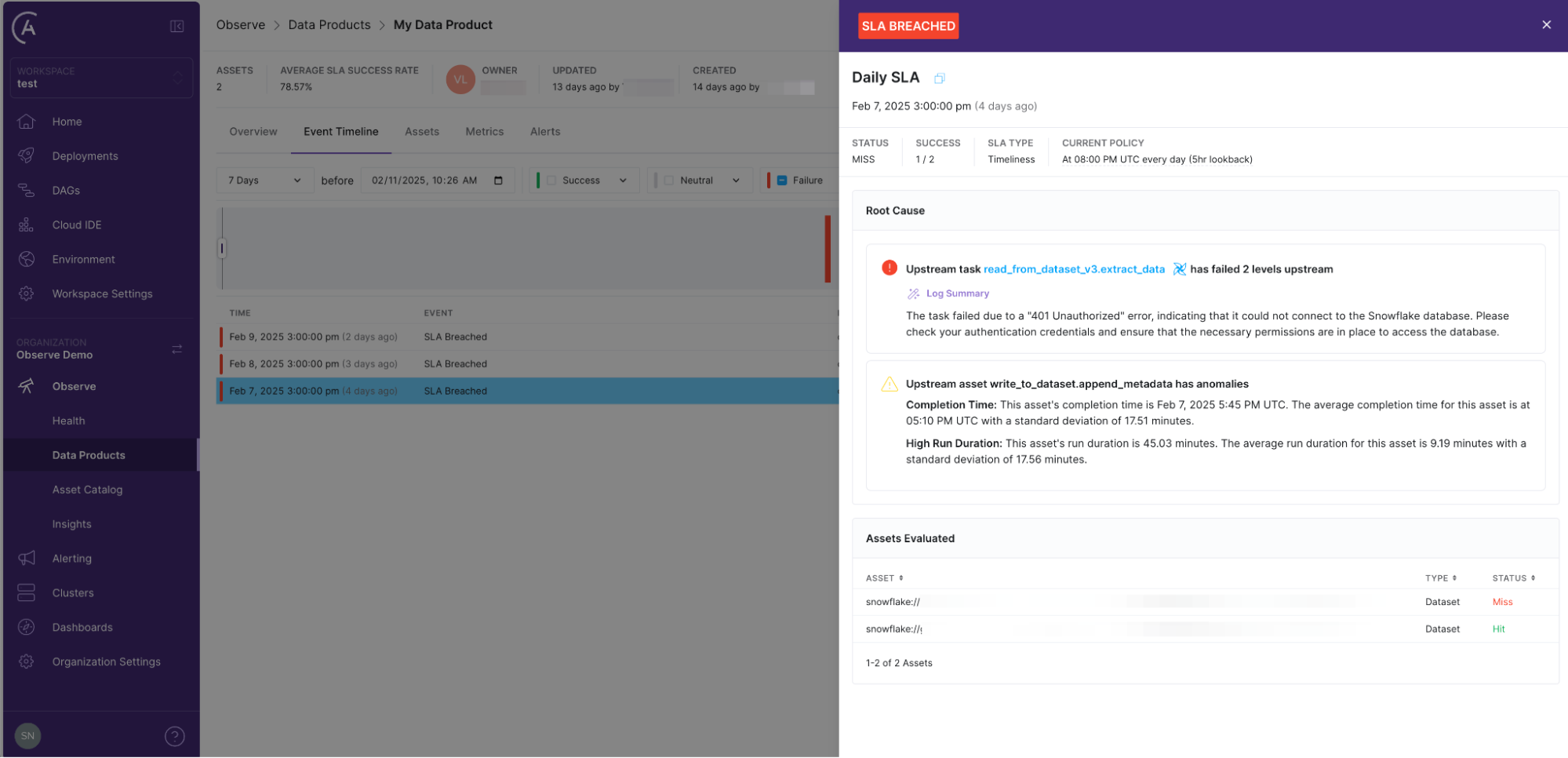1568x758 pixels.
Task: Click the Airflow pinwheel icon beside task link
Action: click(x=1179, y=269)
